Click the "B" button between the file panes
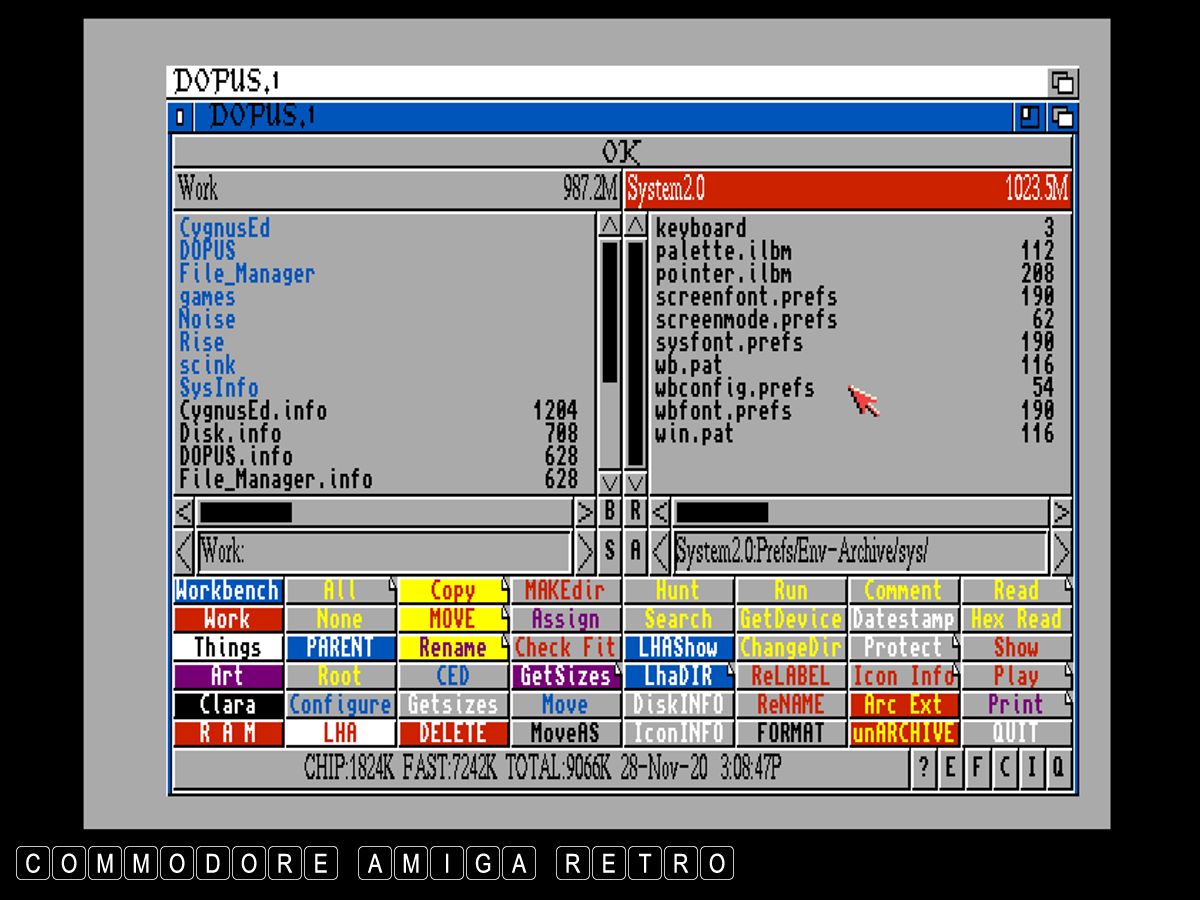Image resolution: width=1200 pixels, height=900 pixels. (x=610, y=512)
